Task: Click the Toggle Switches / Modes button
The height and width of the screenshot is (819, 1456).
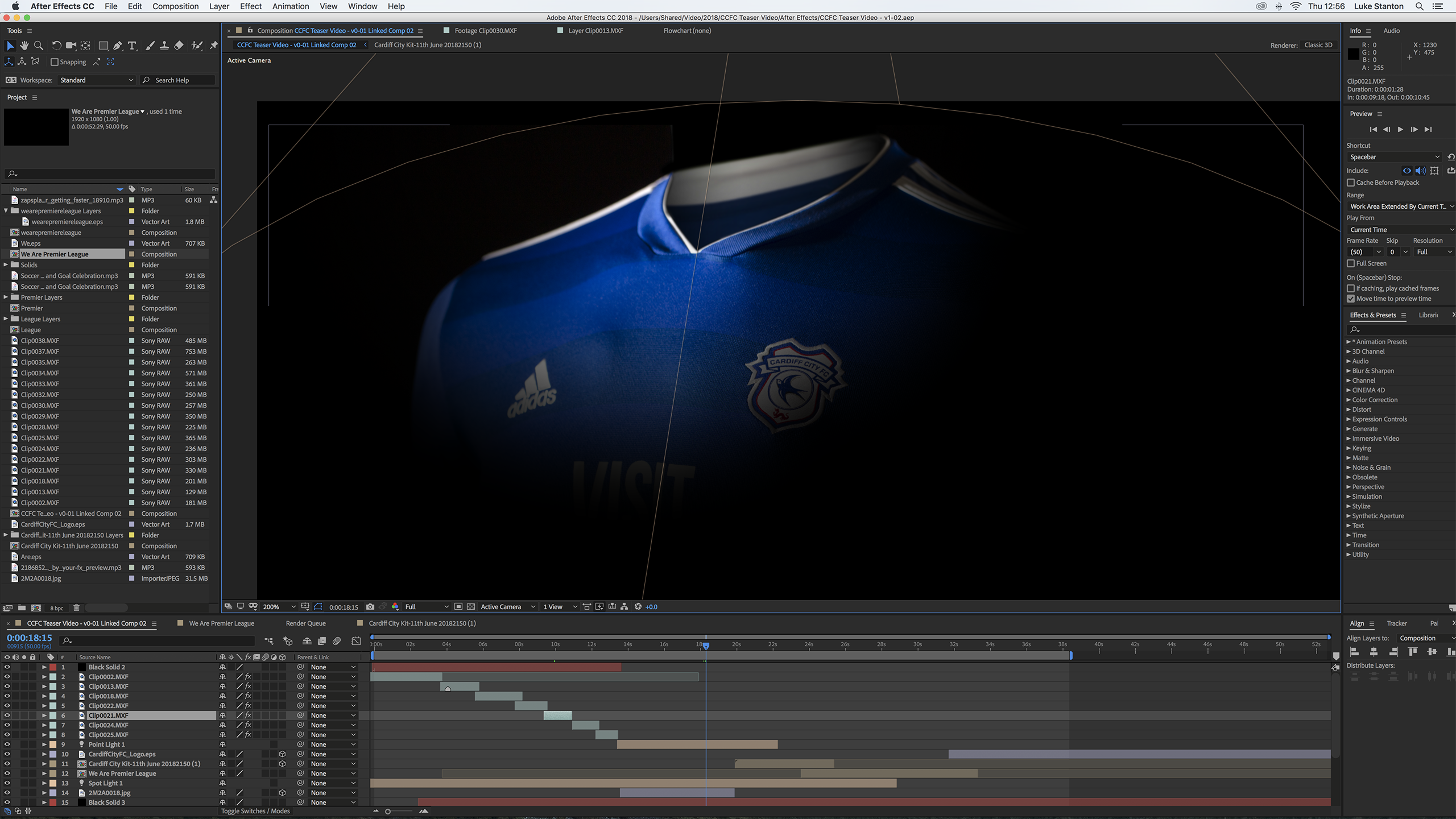Action: [256, 810]
